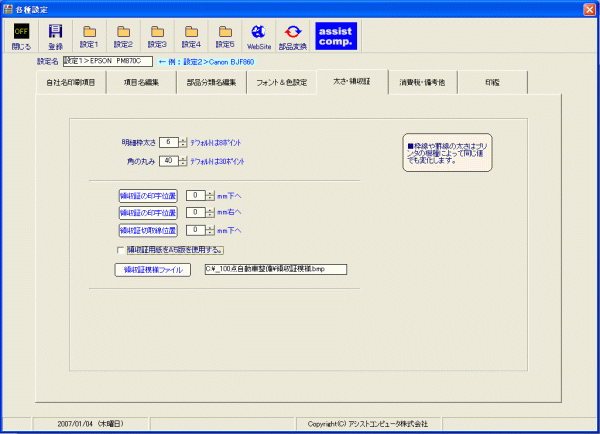This screenshot has height=434, width=600.
Task: Switch to the 印鑑 tab
Action: click(492, 82)
